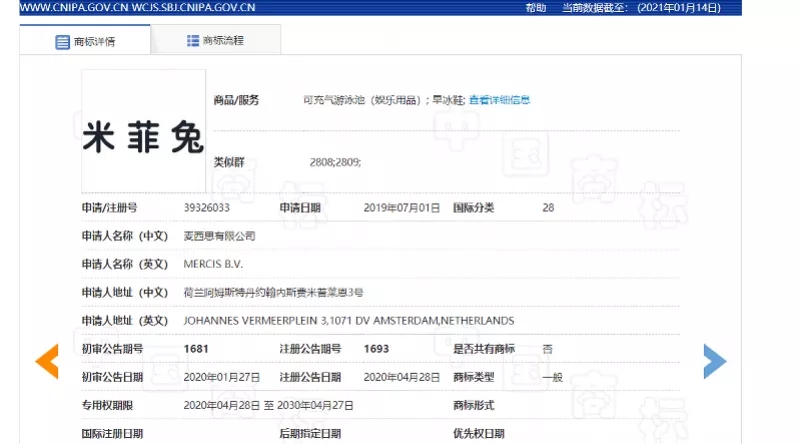Click the 国际分类 field label
This screenshot has width=800, height=444.
[x=473, y=208]
